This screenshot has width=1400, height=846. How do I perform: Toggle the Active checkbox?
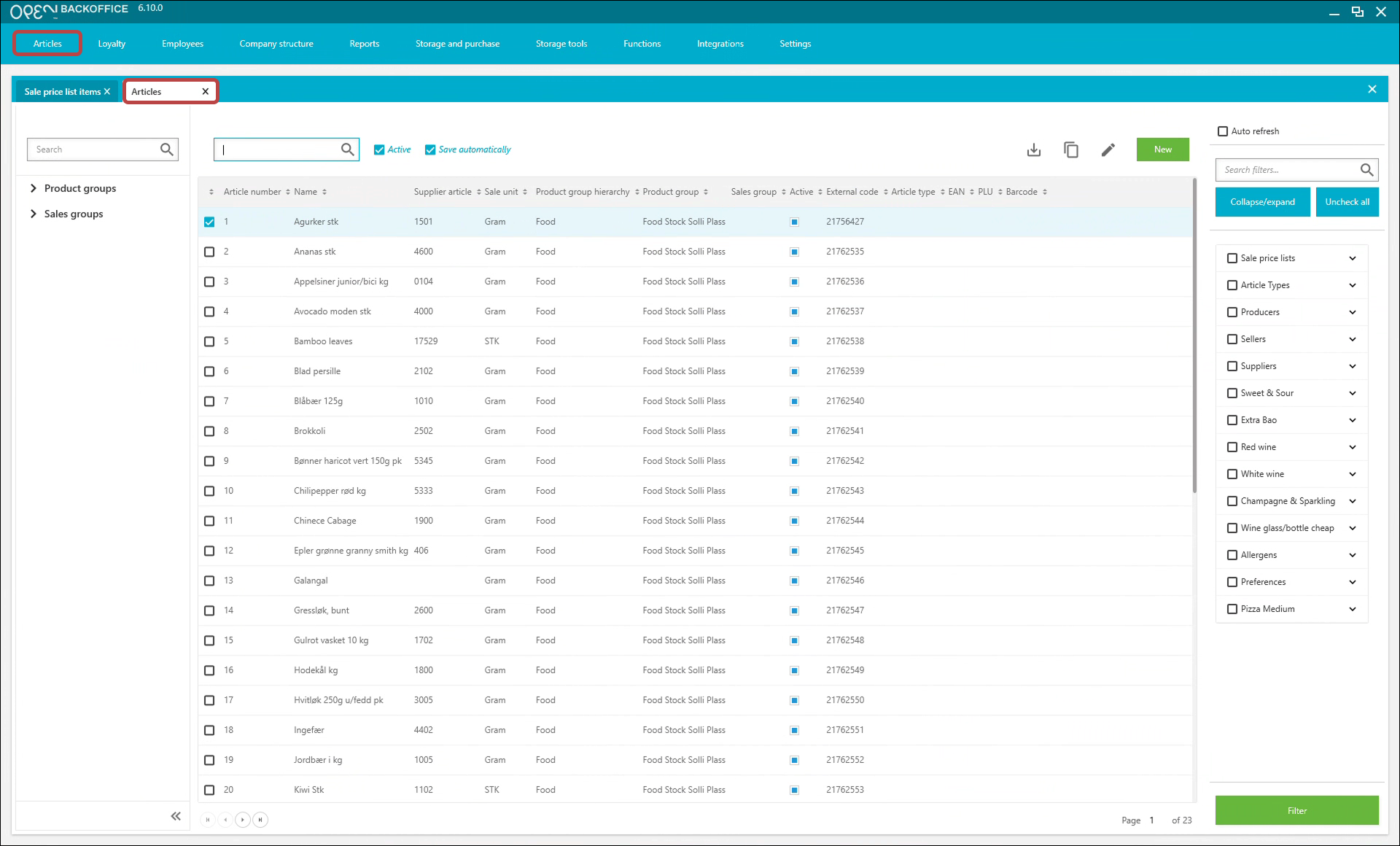379,150
